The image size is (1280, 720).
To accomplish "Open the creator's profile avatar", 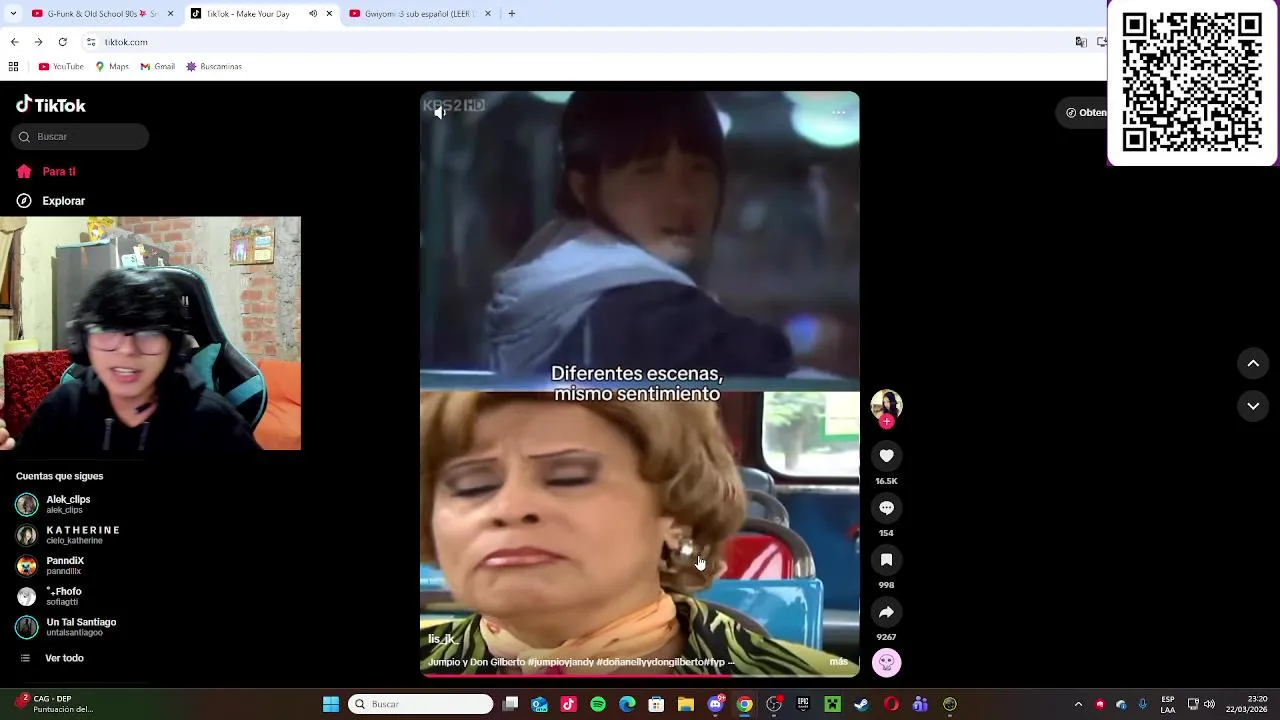I will [x=886, y=404].
